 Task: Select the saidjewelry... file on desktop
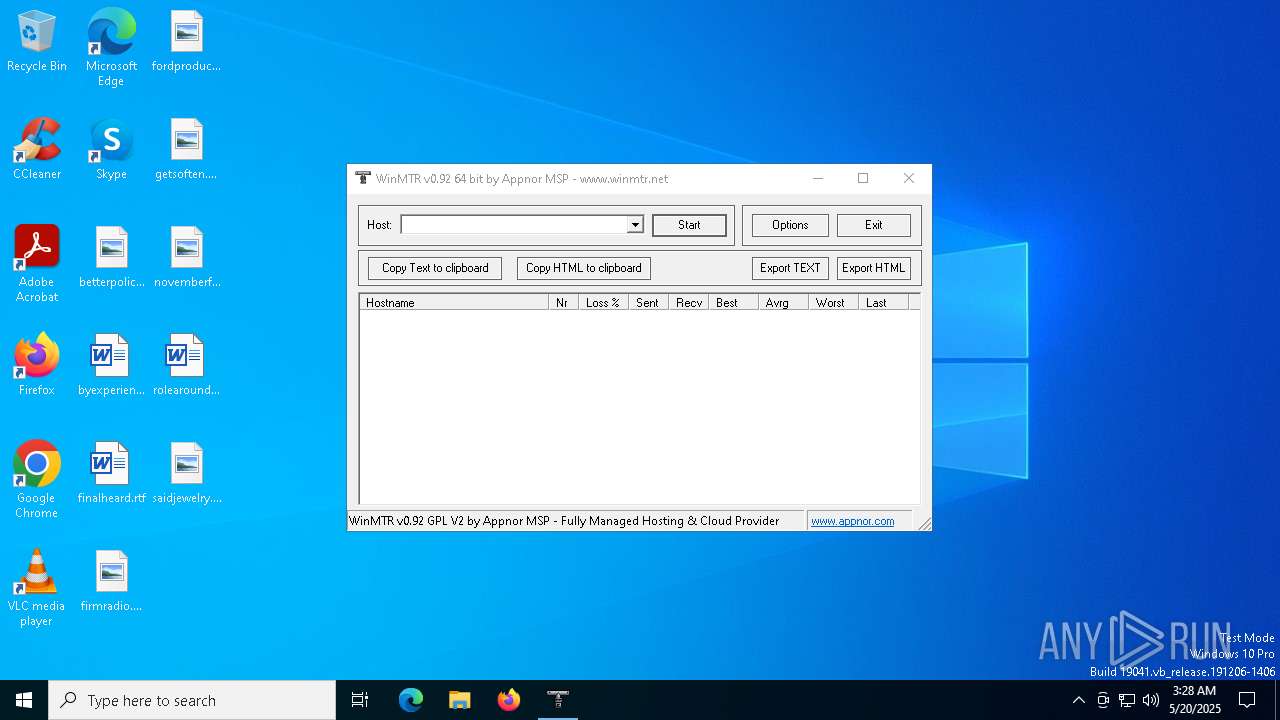point(186,474)
